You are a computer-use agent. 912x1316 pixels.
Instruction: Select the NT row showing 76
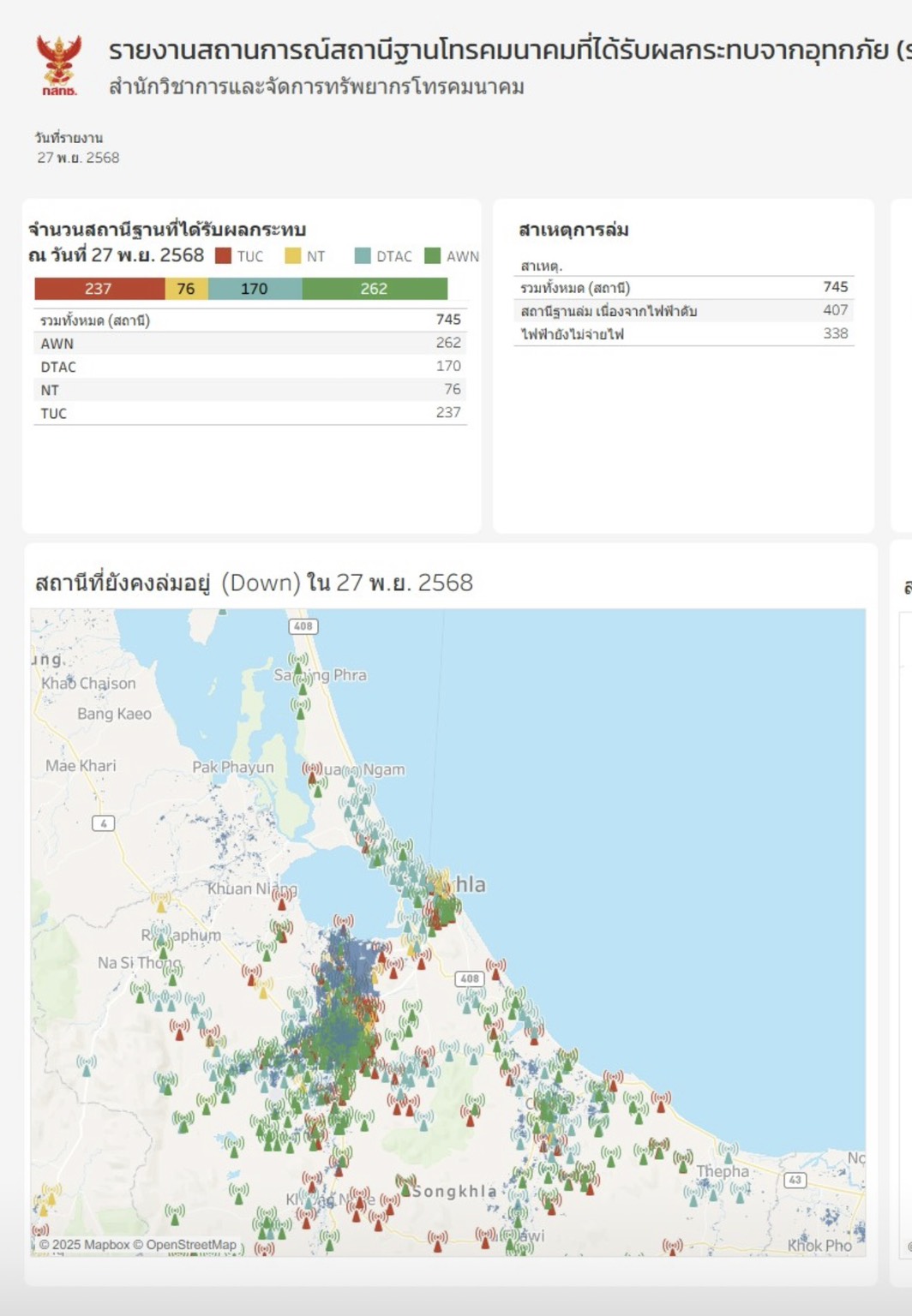[250, 389]
